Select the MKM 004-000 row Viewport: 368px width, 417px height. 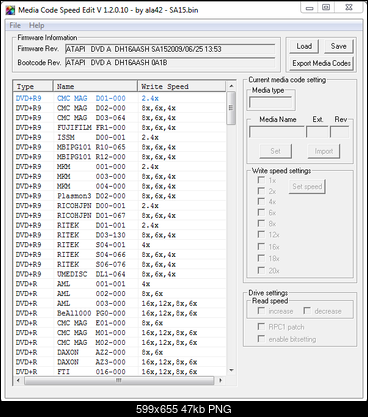(120, 186)
